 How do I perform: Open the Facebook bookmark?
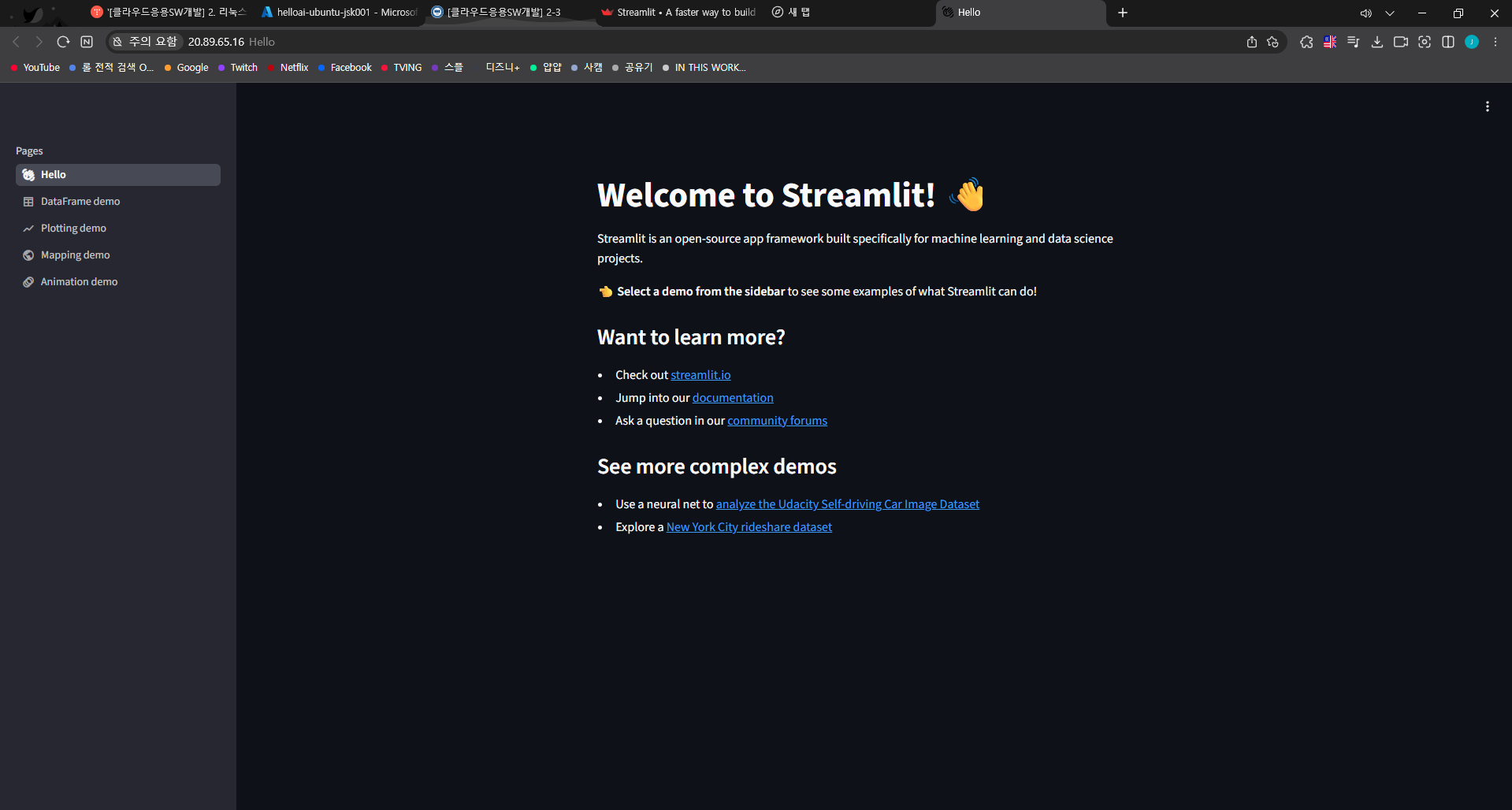345,68
